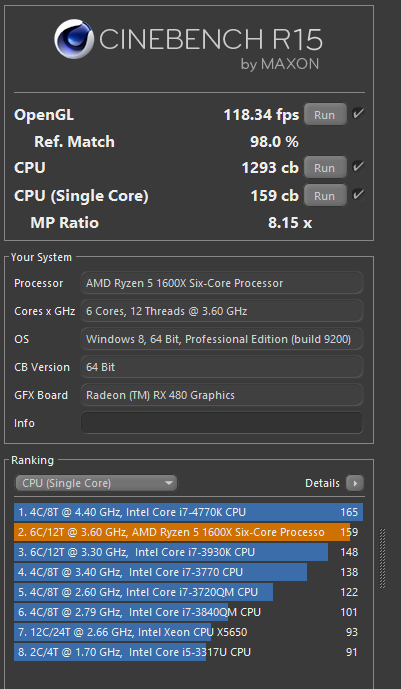Screen dimensions: 401x689
Task: Select the Intel Core i7-3930K ranking entry
Action: click(188, 552)
